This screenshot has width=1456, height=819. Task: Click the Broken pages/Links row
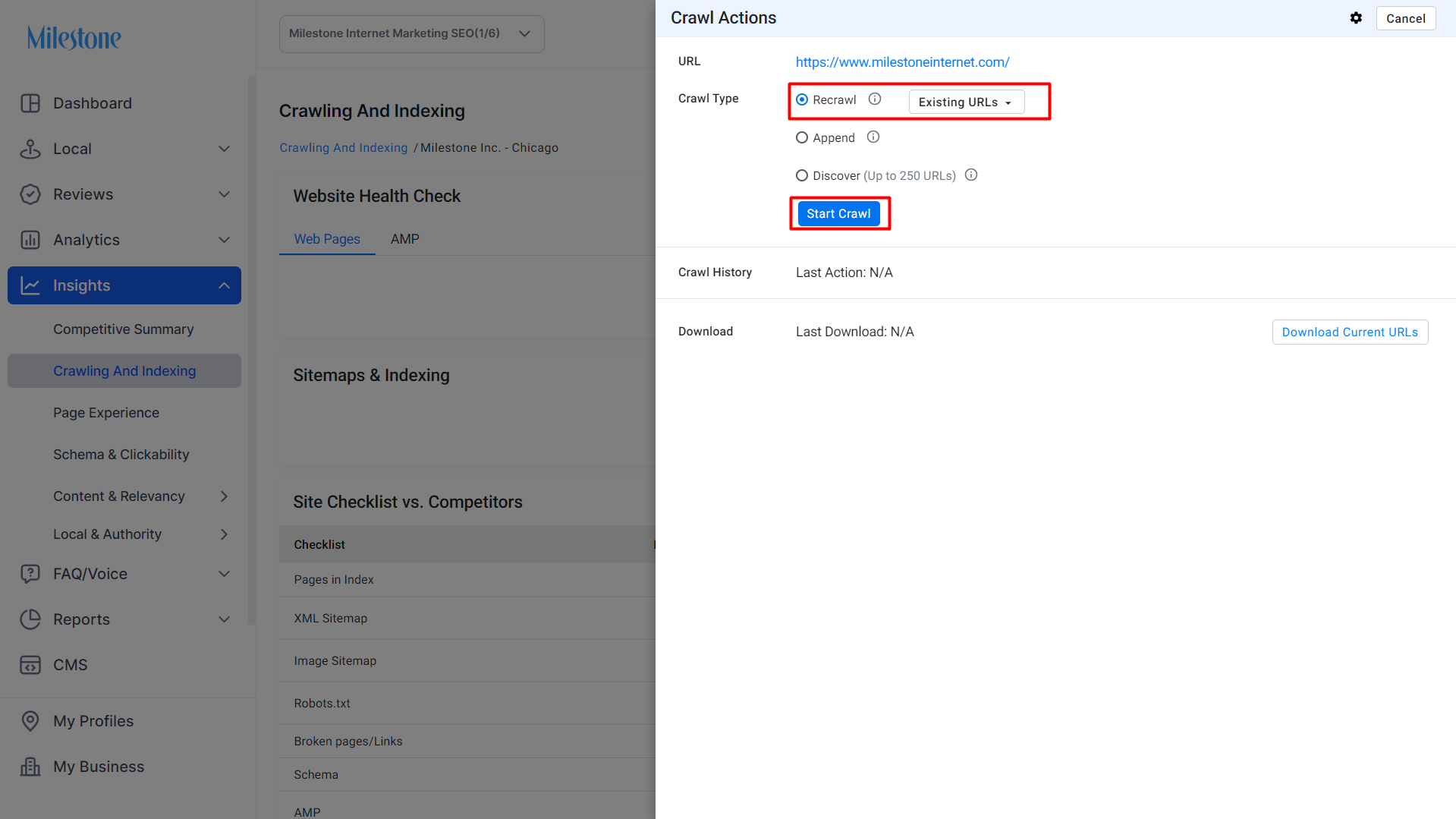click(467, 742)
